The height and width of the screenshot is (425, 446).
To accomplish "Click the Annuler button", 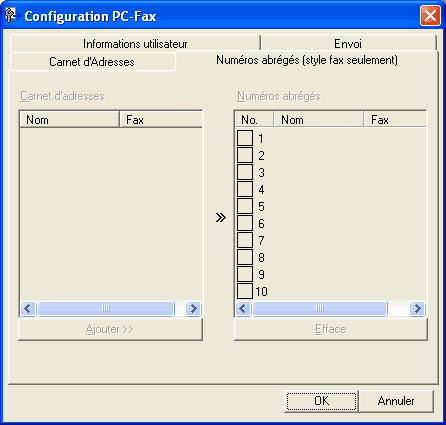I will coord(396,401).
